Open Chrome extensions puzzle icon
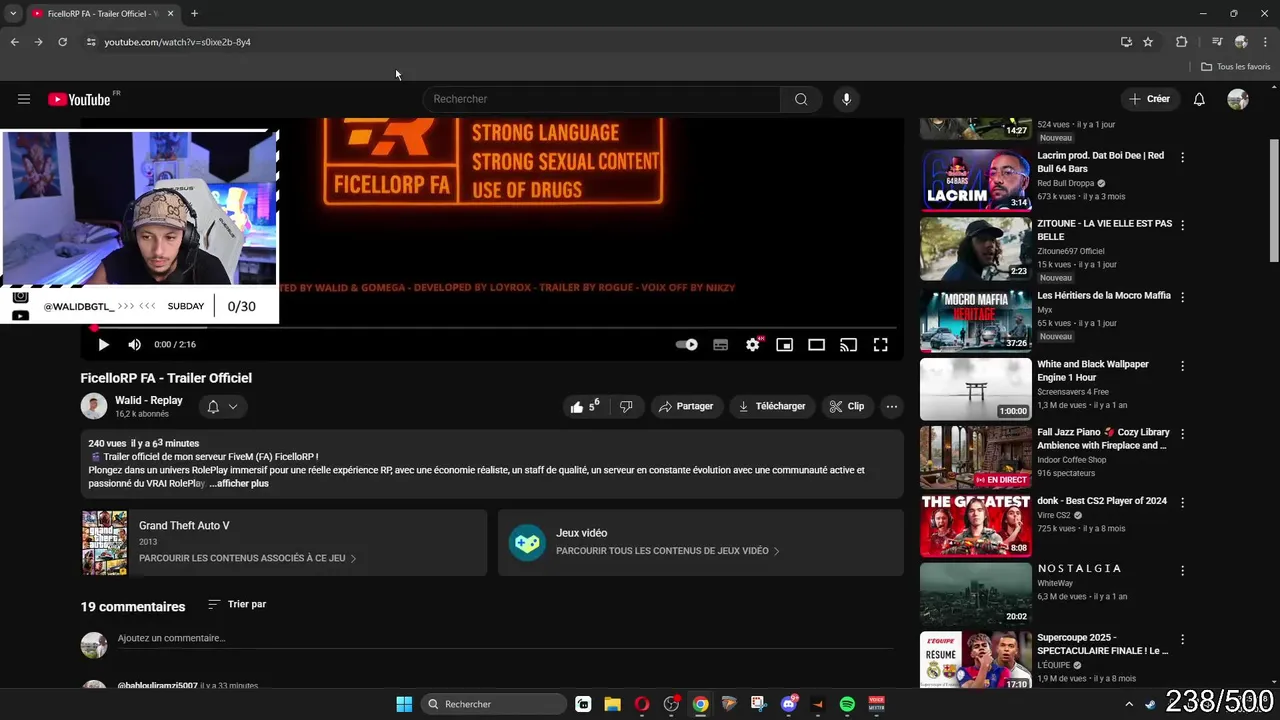Image resolution: width=1280 pixels, height=720 pixels. click(x=1181, y=42)
